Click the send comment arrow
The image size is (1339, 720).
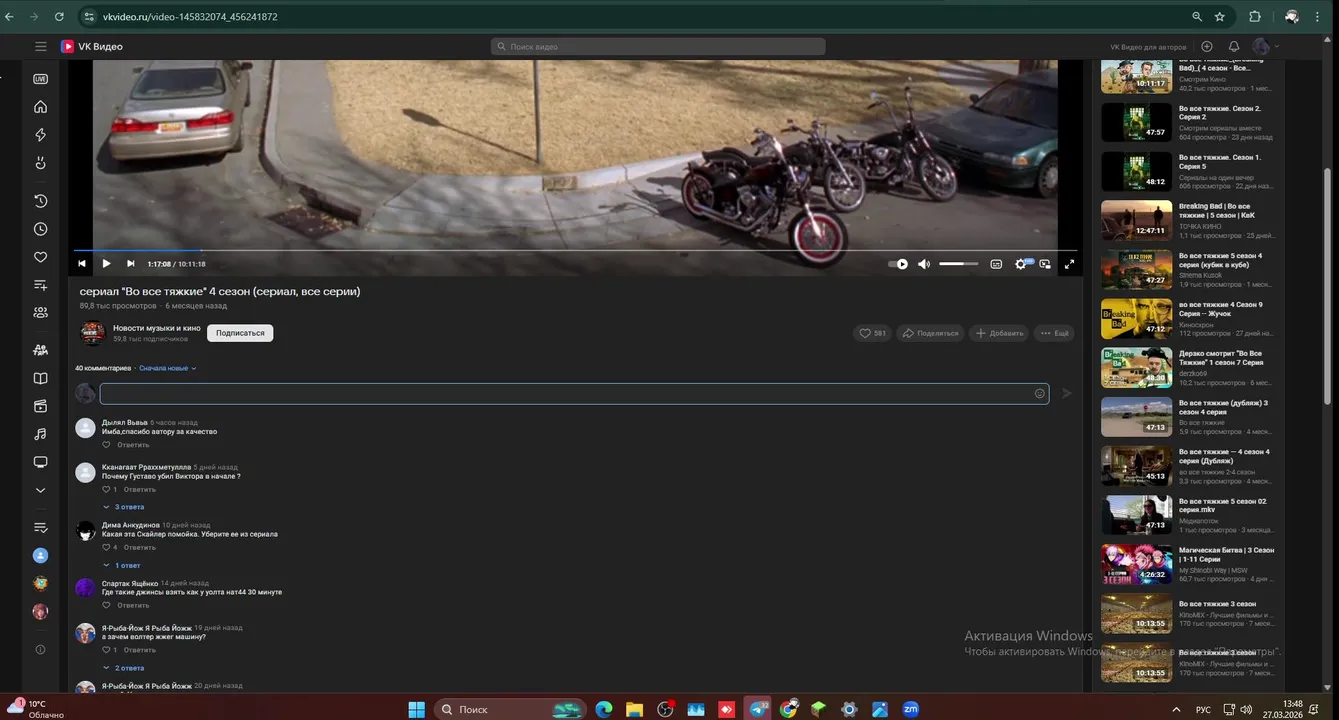point(1066,394)
